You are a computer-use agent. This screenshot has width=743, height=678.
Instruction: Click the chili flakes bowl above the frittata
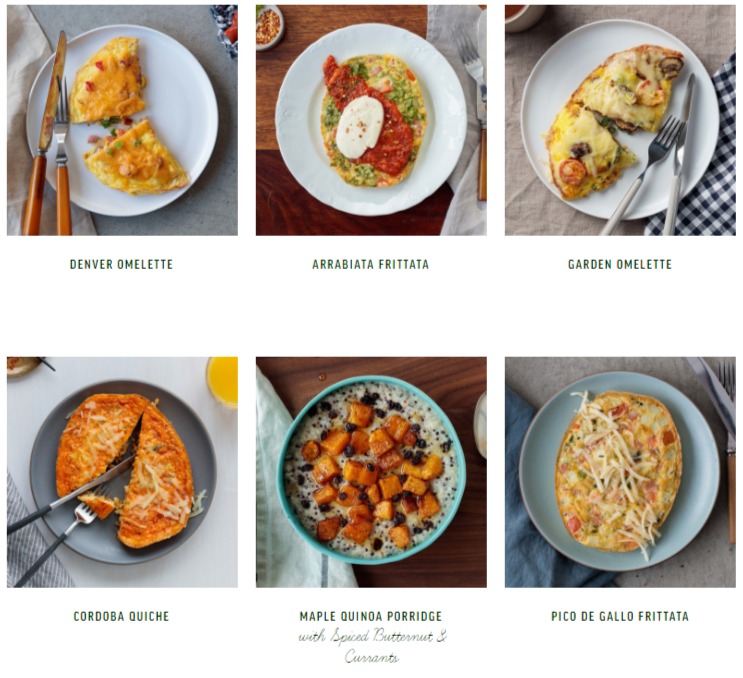click(x=269, y=27)
